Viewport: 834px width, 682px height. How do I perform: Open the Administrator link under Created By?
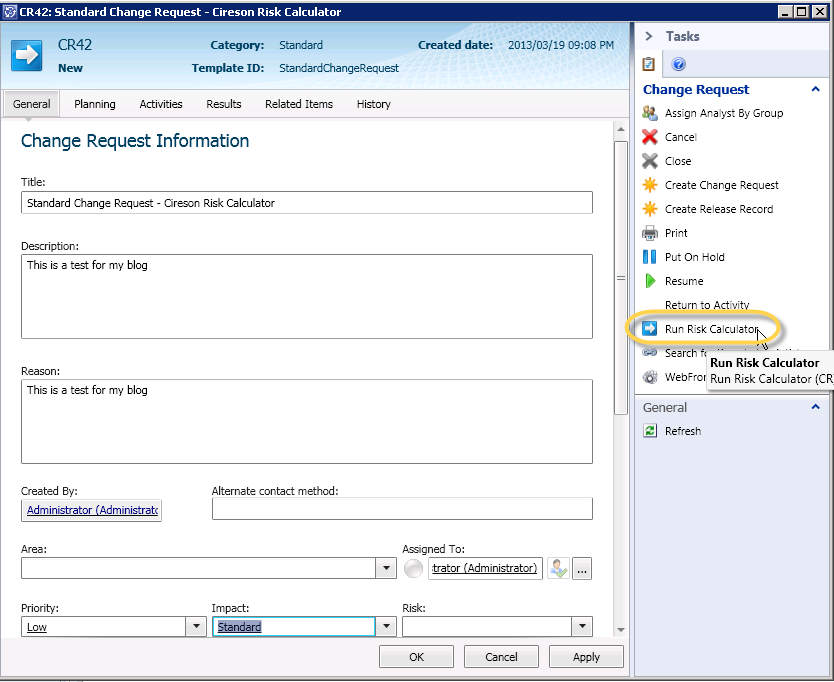coord(92,510)
